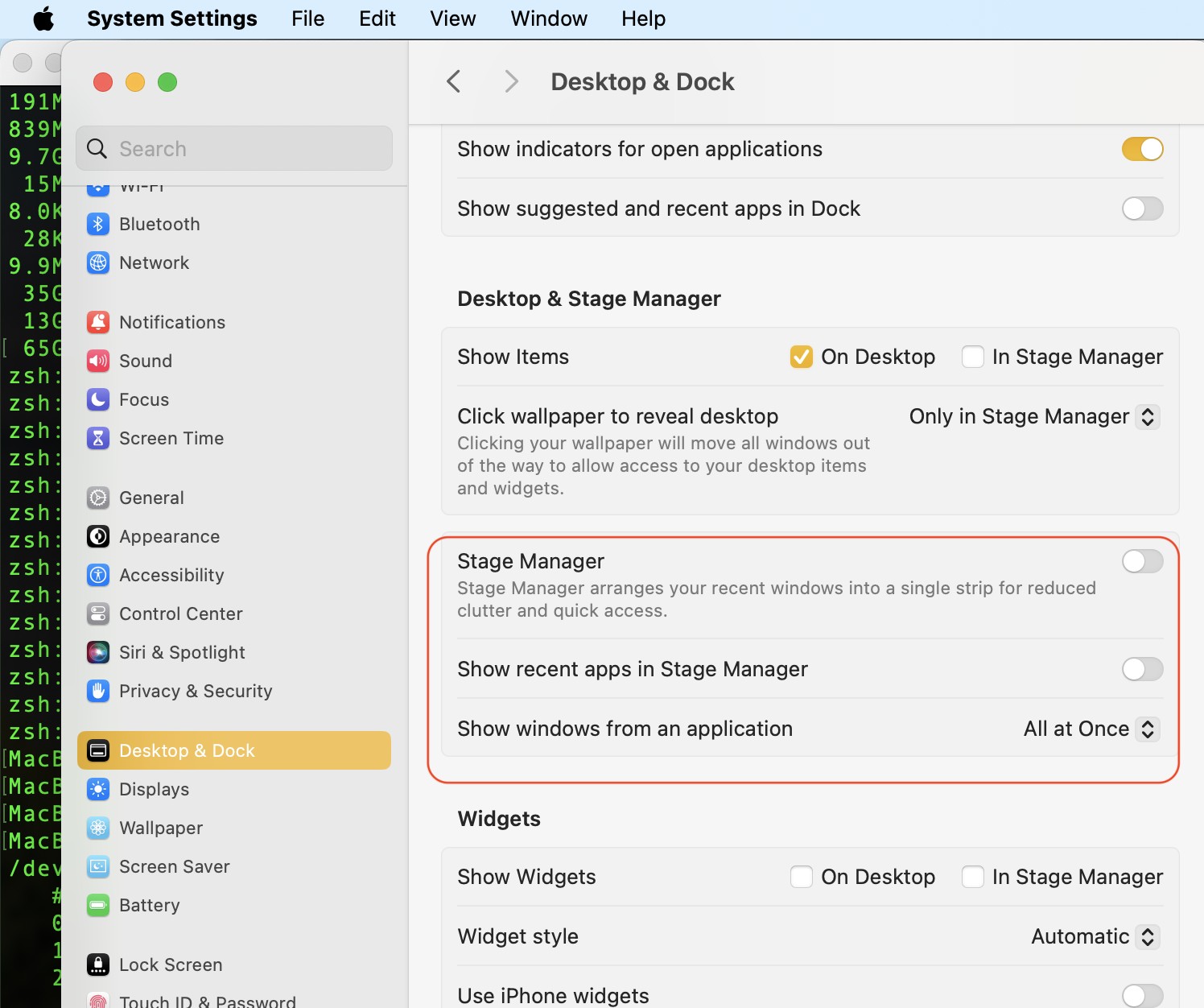1204x1008 pixels.
Task: Click the Desktop & Dock sidebar icon
Action: (x=98, y=750)
